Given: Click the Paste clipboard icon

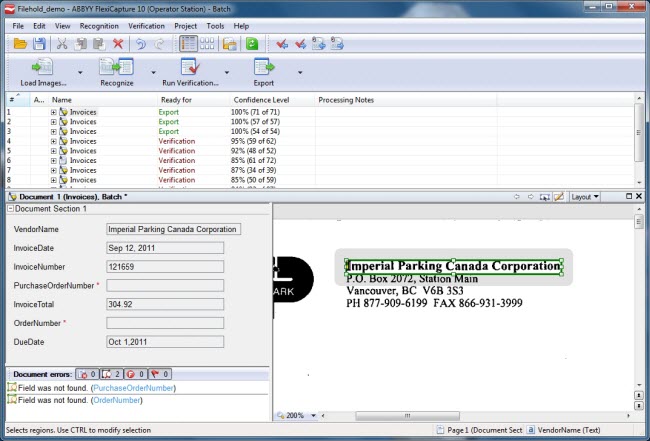Looking at the screenshot, I should pos(99,44).
